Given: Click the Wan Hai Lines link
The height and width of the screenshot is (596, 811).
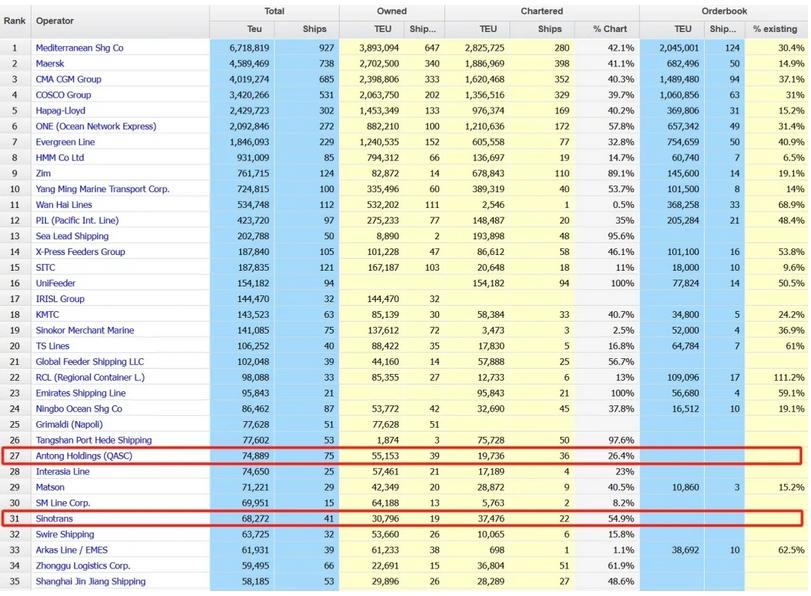Looking at the screenshot, I should [64, 205].
